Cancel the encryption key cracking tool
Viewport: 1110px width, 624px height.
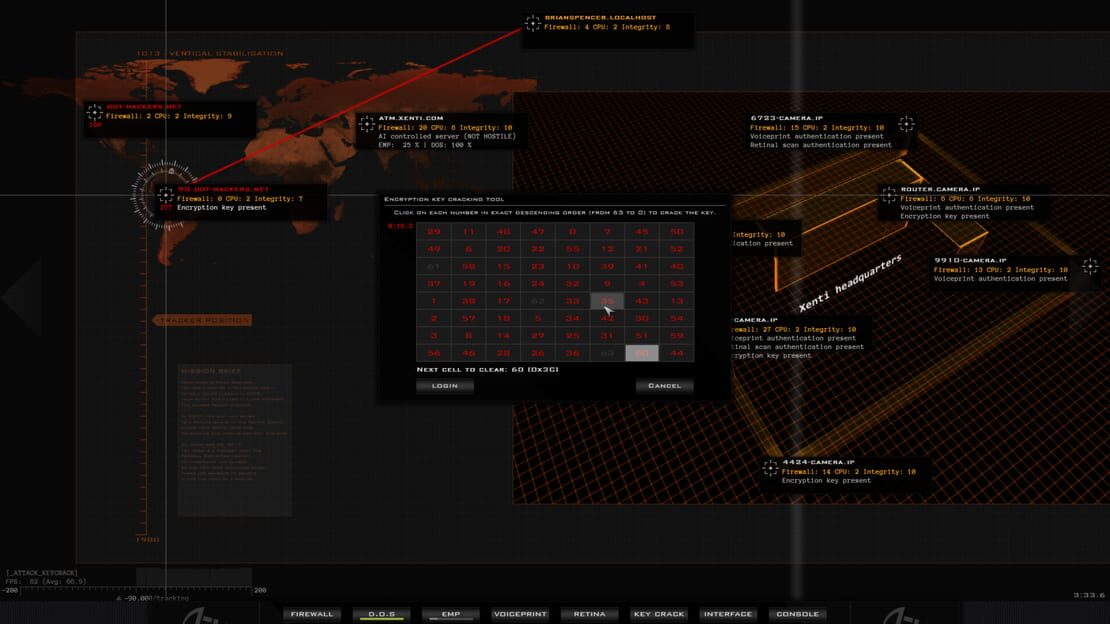(x=664, y=386)
